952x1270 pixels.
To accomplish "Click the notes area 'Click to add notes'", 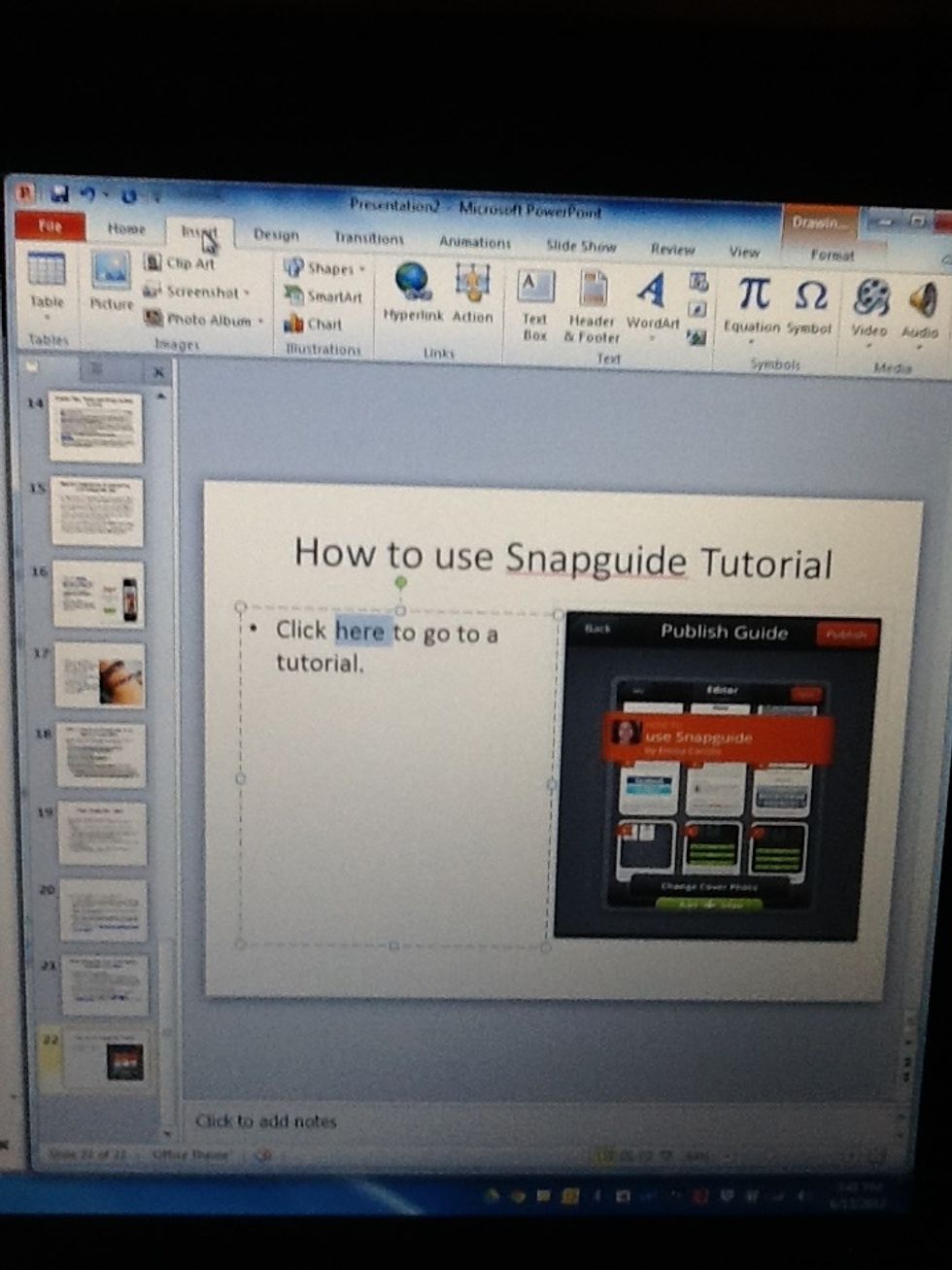I will [266, 1120].
